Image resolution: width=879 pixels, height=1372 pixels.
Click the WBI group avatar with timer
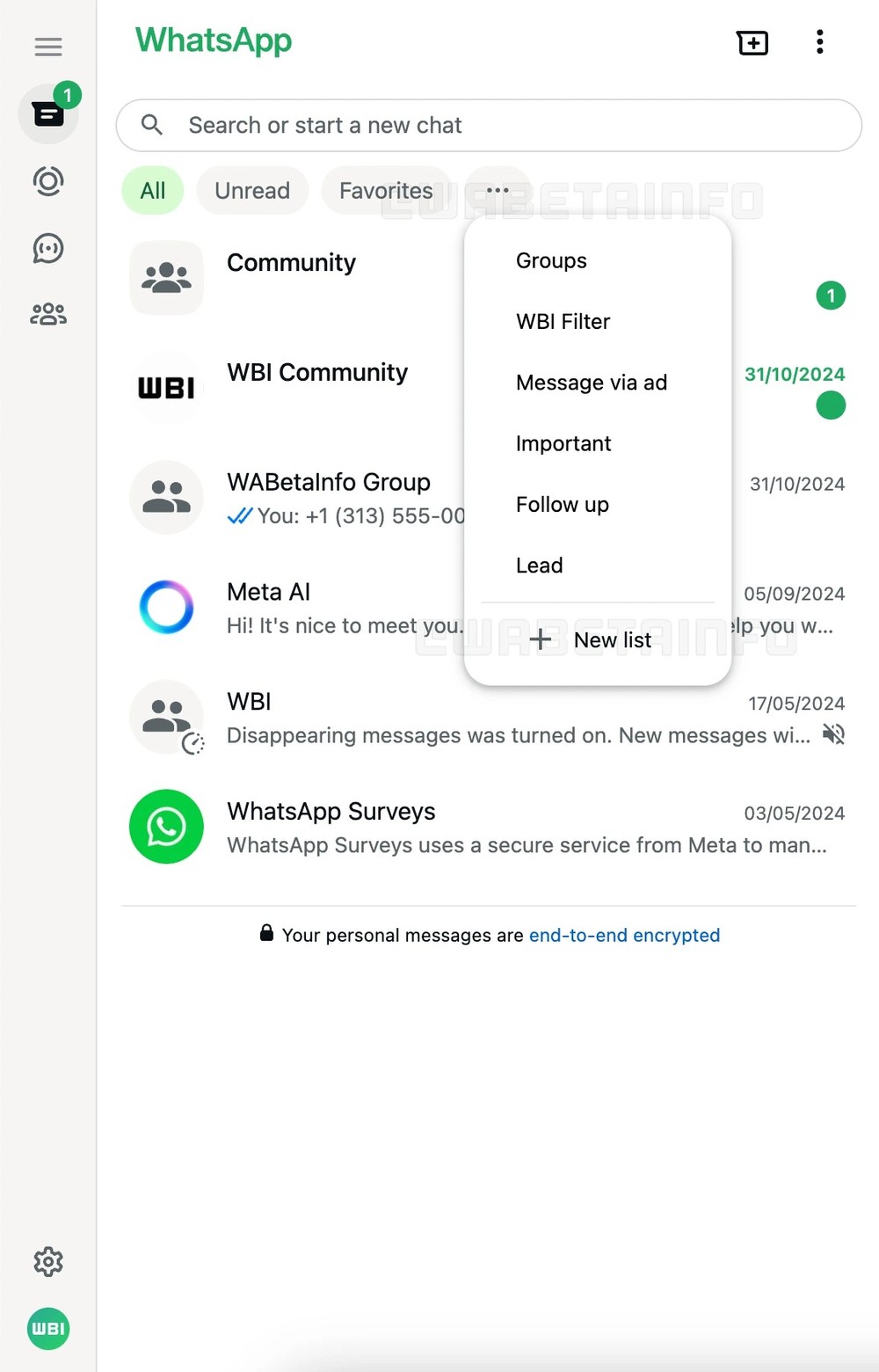[x=166, y=717]
